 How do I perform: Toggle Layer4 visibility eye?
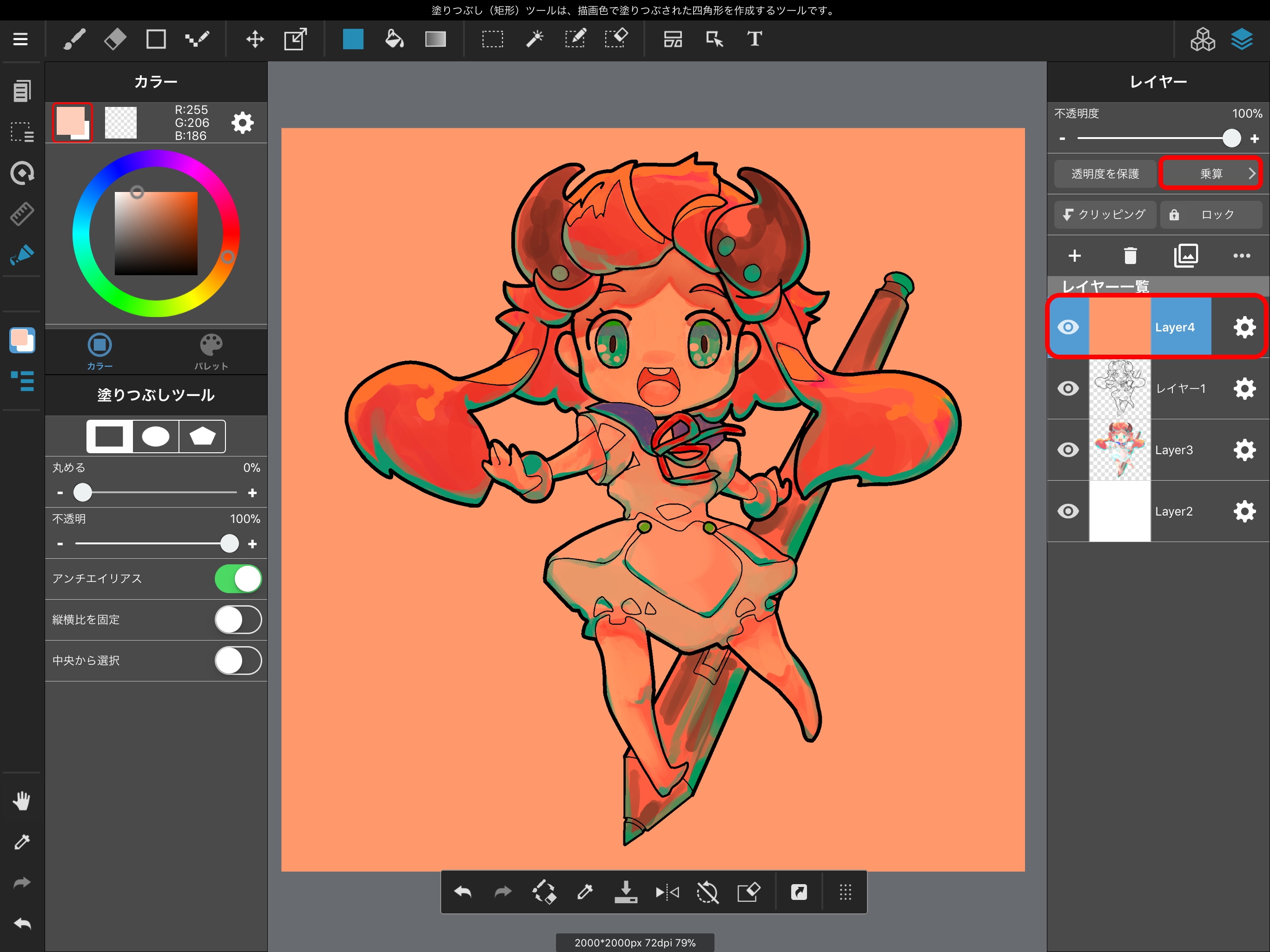(x=1068, y=327)
